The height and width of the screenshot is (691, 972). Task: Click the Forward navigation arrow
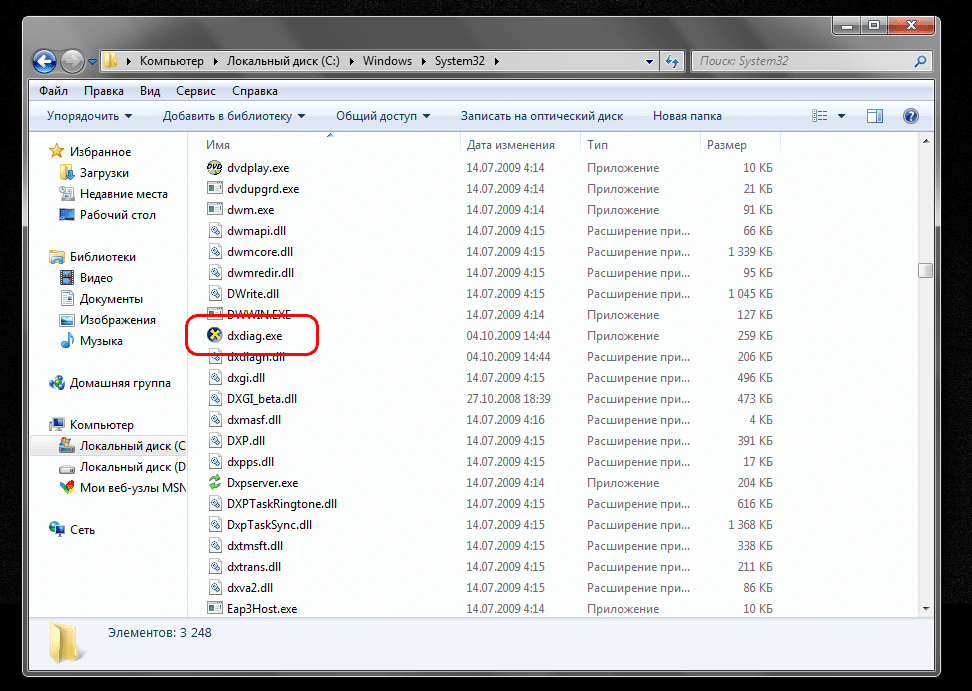[73, 61]
